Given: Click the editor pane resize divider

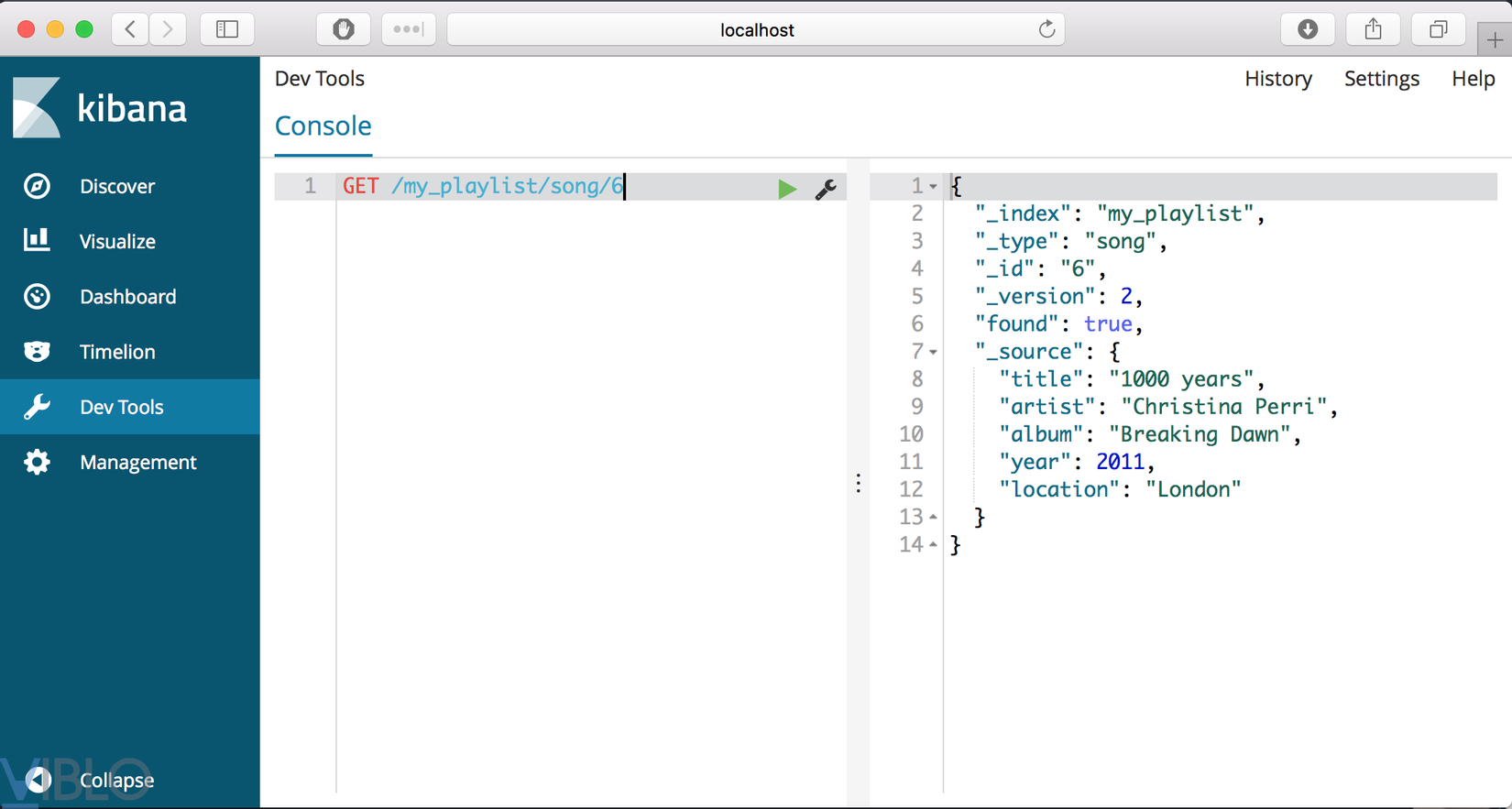Looking at the screenshot, I should (858, 483).
